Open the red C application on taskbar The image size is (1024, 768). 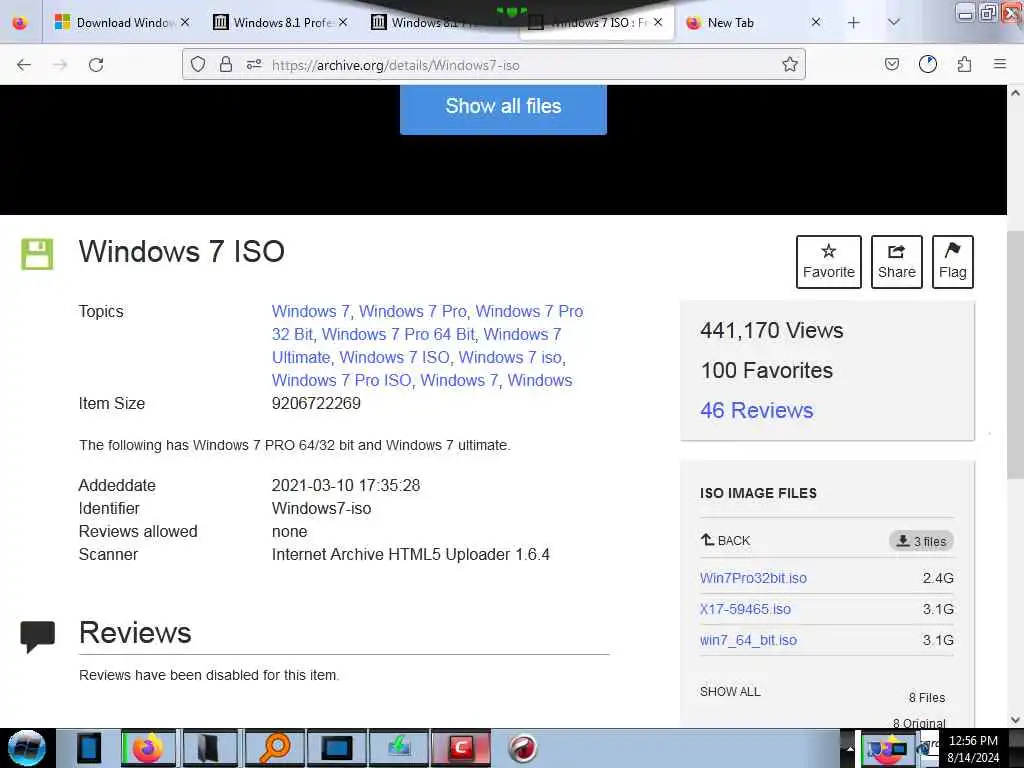coord(461,748)
